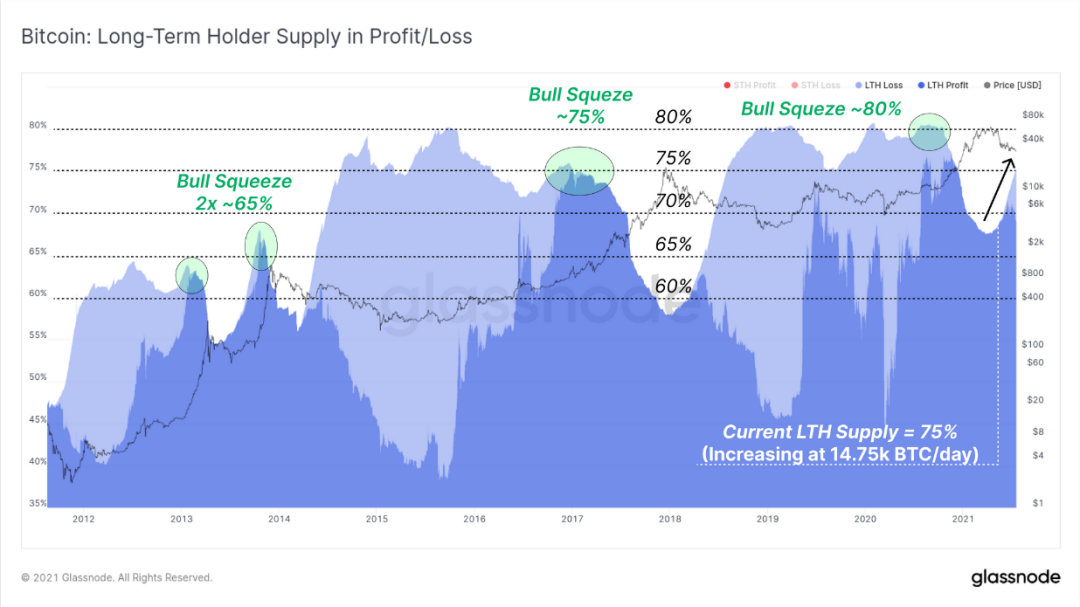Click the Glassnode copyright notice
Screen dimensions: 1080x607
[x=116, y=577]
